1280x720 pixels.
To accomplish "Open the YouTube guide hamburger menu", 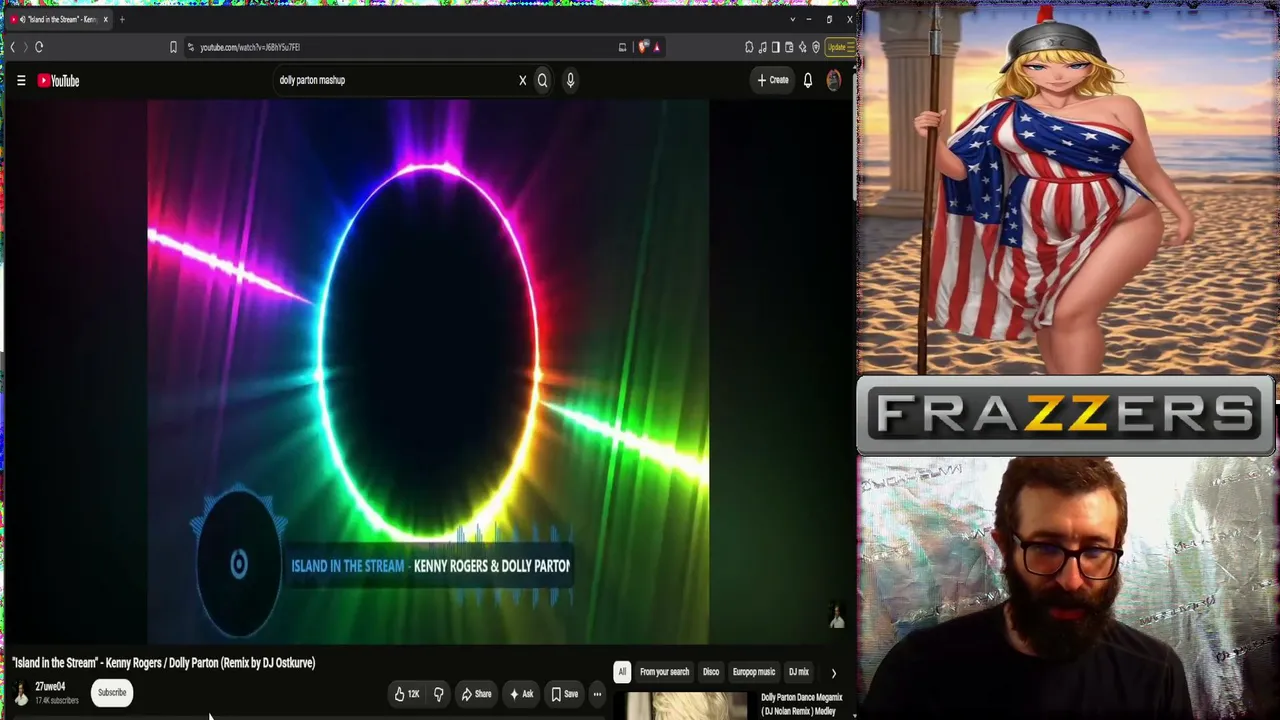I will coord(21,81).
